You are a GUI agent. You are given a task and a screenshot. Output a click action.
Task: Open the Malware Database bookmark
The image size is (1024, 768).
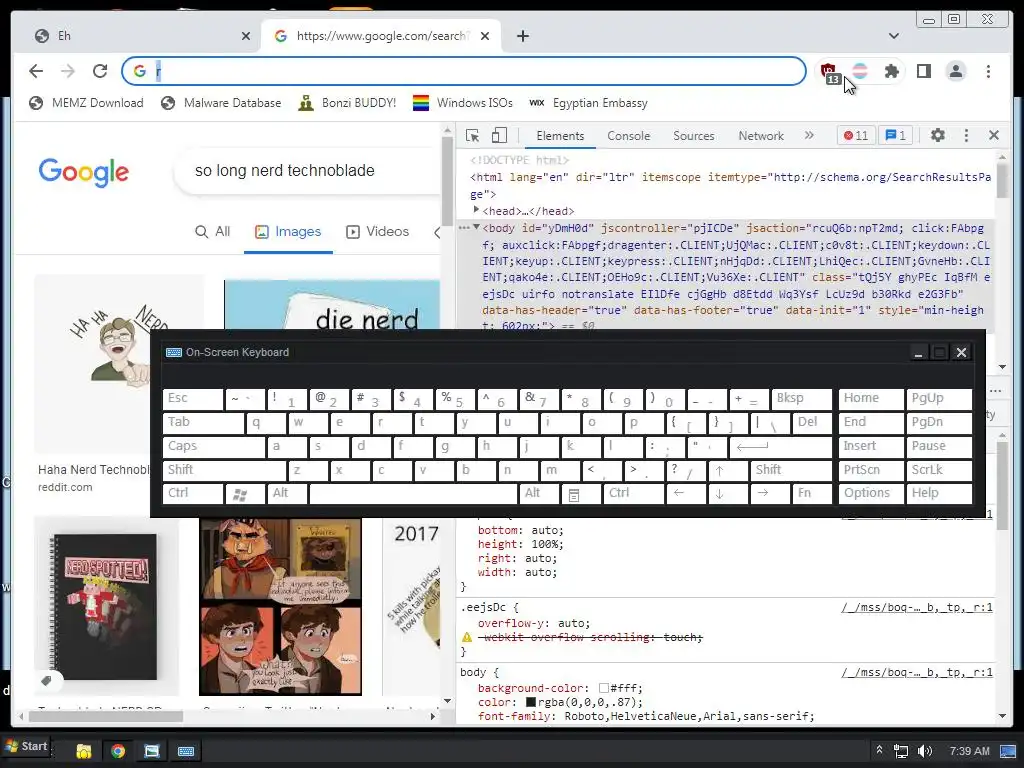tap(221, 103)
